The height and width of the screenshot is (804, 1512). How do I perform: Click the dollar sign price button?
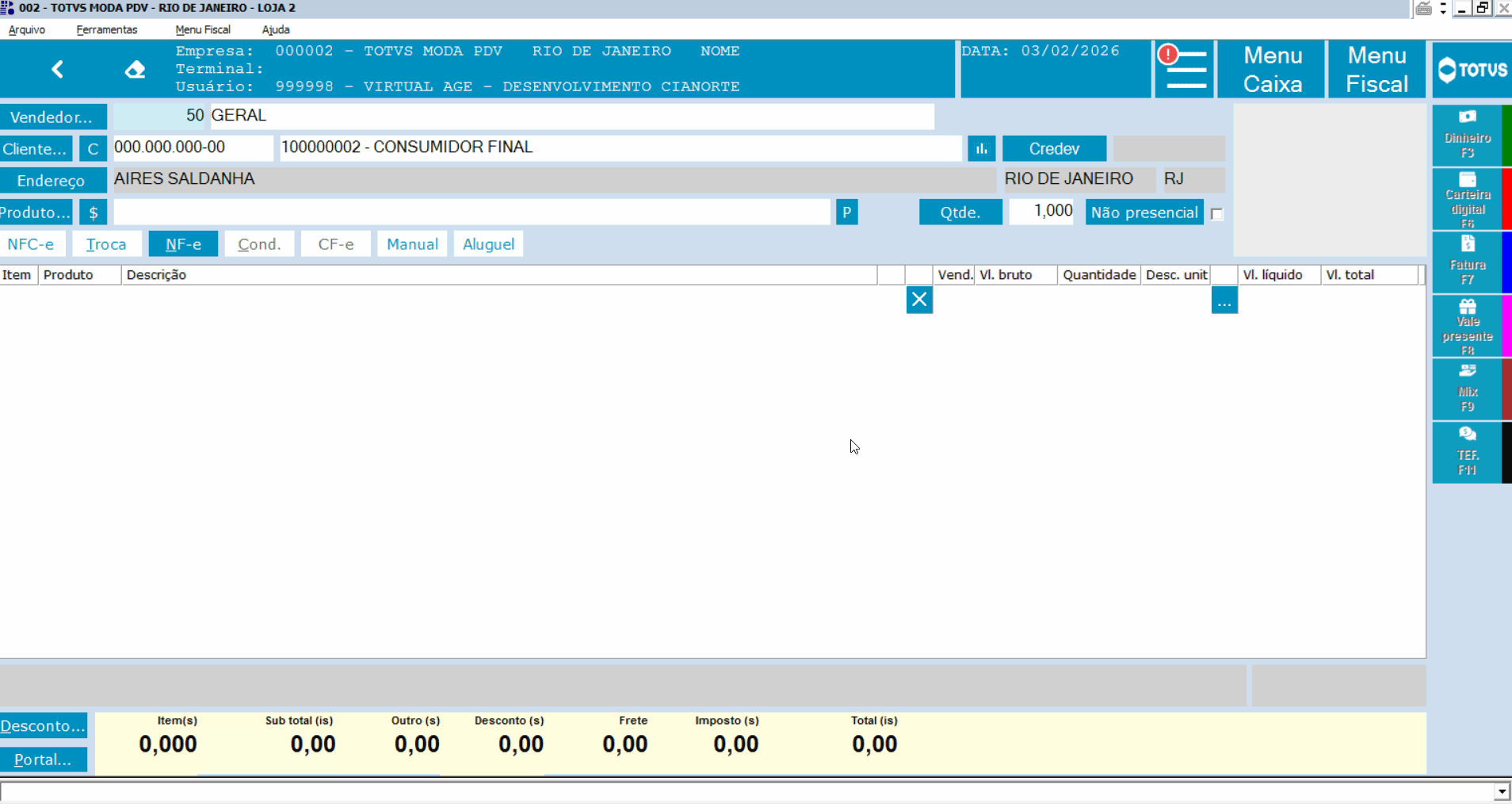tap(94, 212)
